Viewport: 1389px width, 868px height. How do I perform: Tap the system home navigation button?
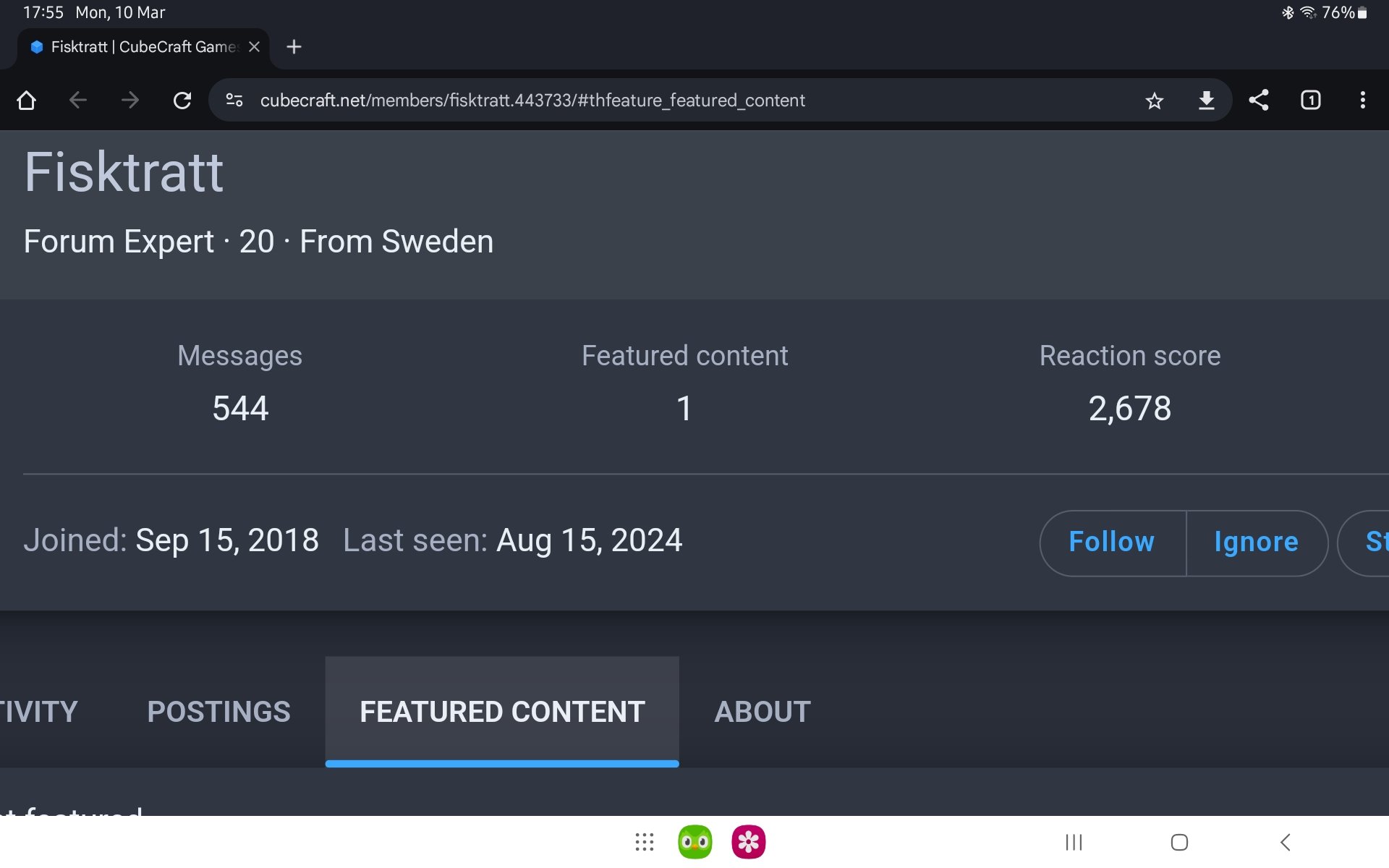coord(1179,842)
